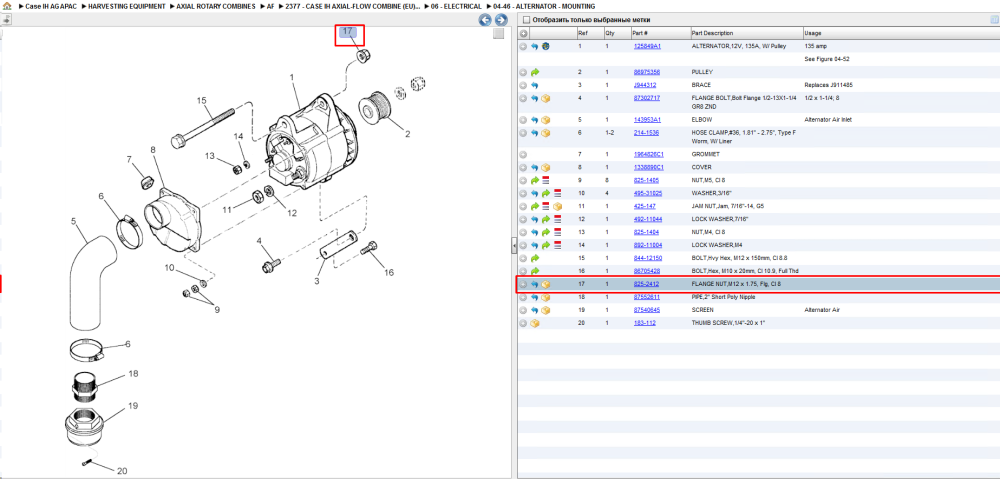Click the blue arrow icon in SCREEN row
The width and height of the screenshot is (1000, 479).
534,310
